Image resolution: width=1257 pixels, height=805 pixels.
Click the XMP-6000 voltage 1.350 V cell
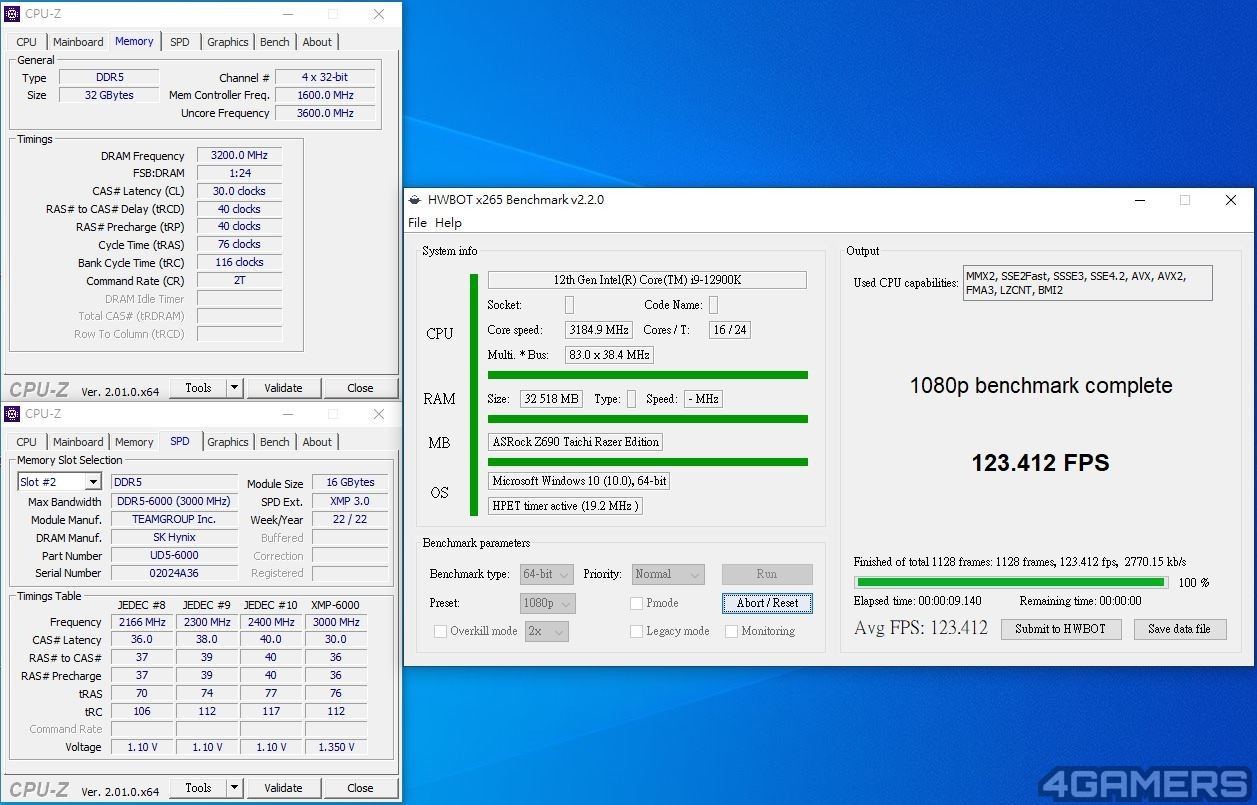coord(336,747)
